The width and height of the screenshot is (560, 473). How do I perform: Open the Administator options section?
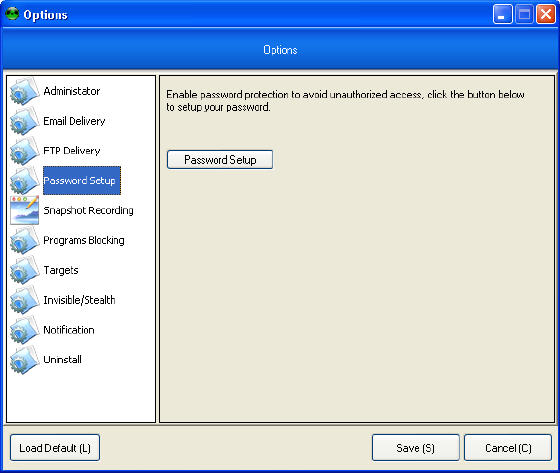(72, 91)
